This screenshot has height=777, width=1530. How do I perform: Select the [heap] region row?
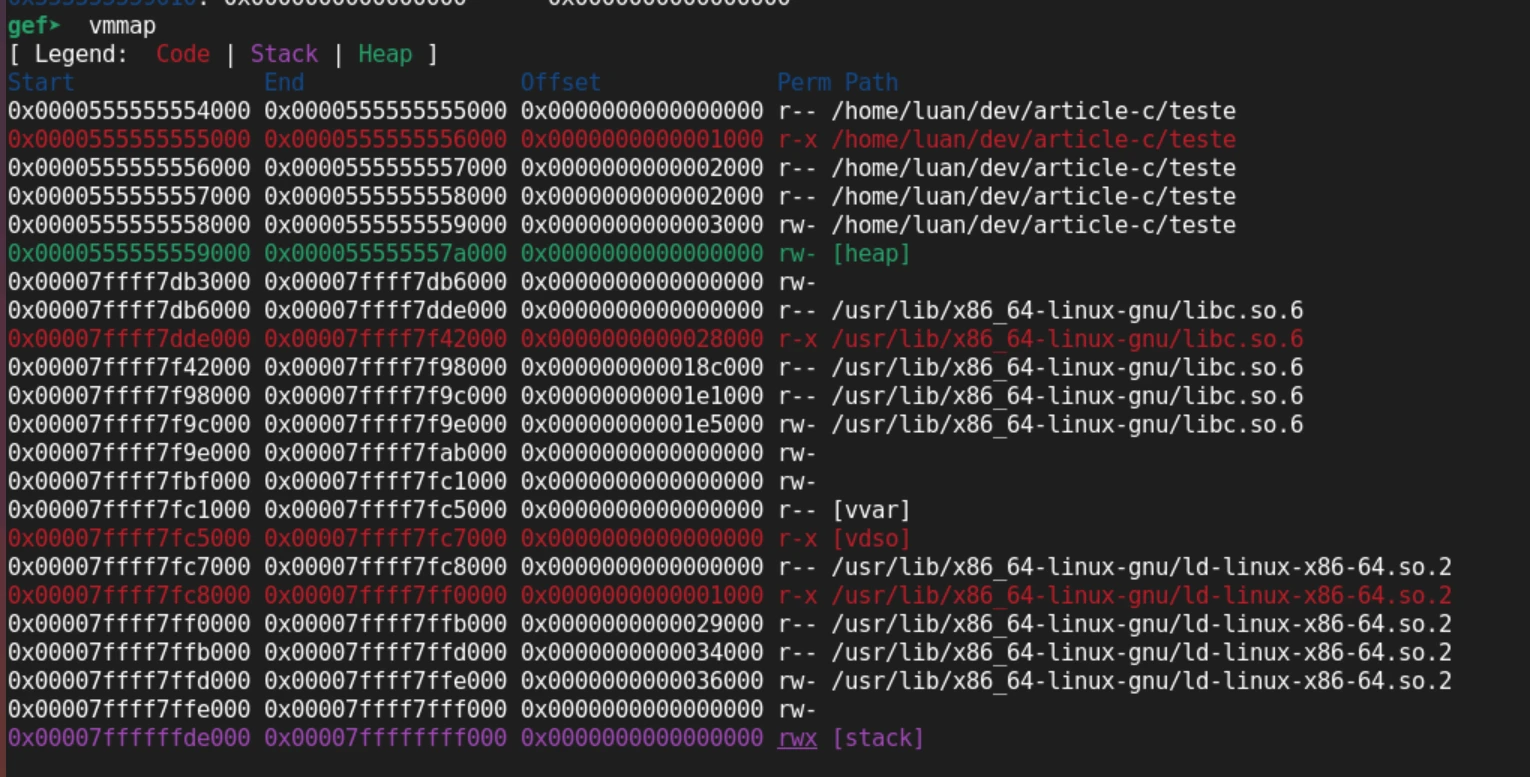(x=450, y=254)
